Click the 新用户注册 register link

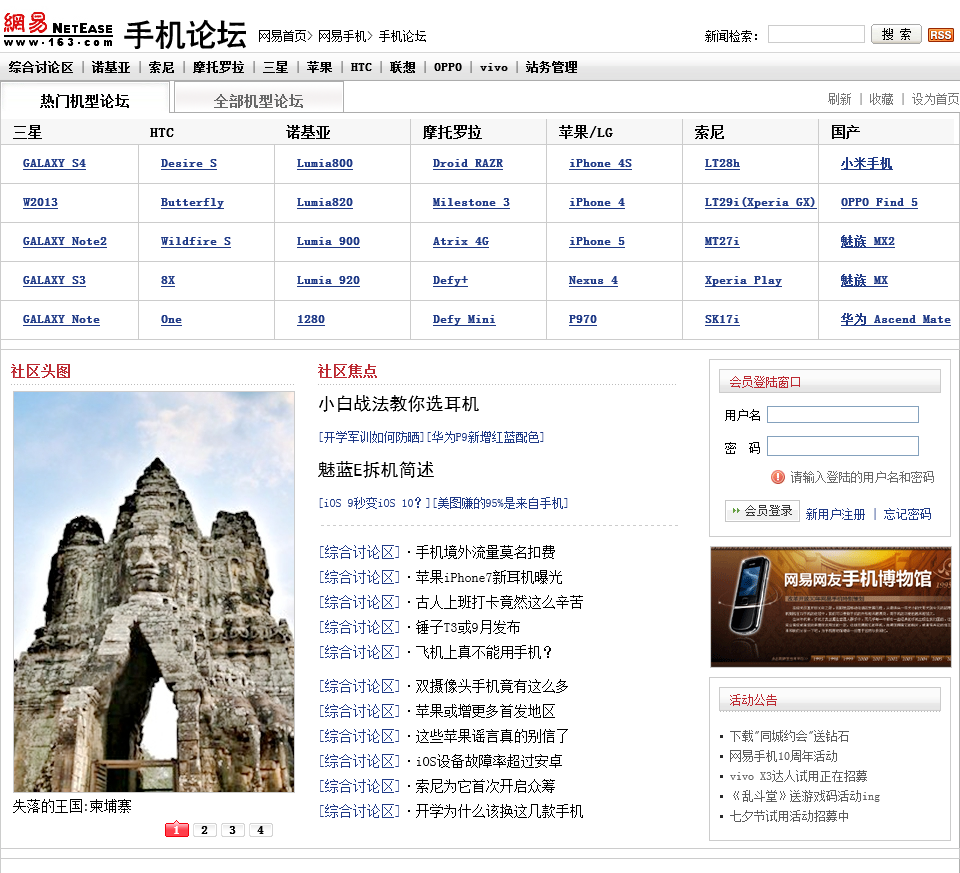tap(836, 514)
